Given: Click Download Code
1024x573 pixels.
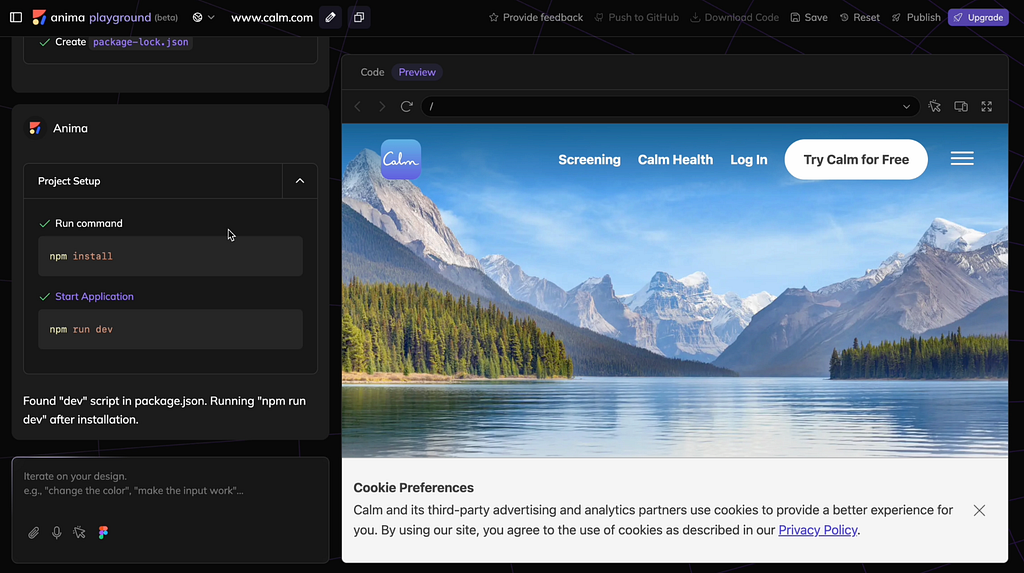Looking at the screenshot, I should [734, 18].
